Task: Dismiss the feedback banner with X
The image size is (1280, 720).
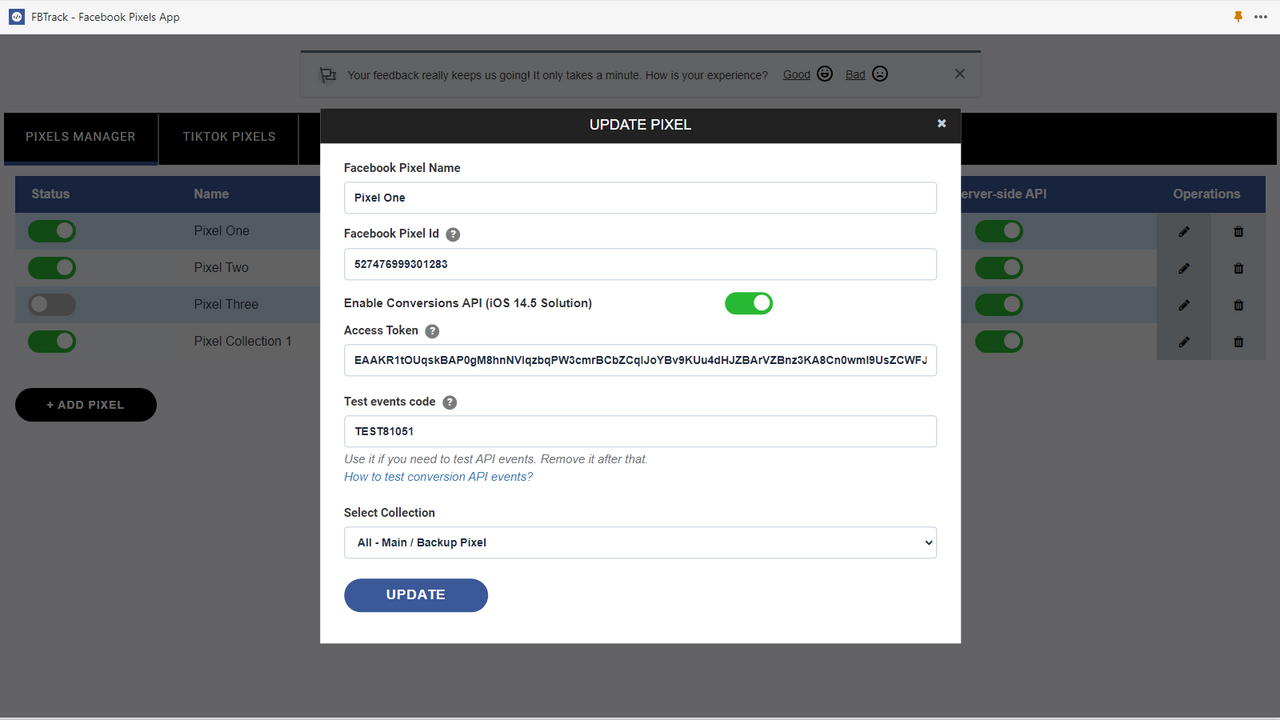Action: point(960,74)
